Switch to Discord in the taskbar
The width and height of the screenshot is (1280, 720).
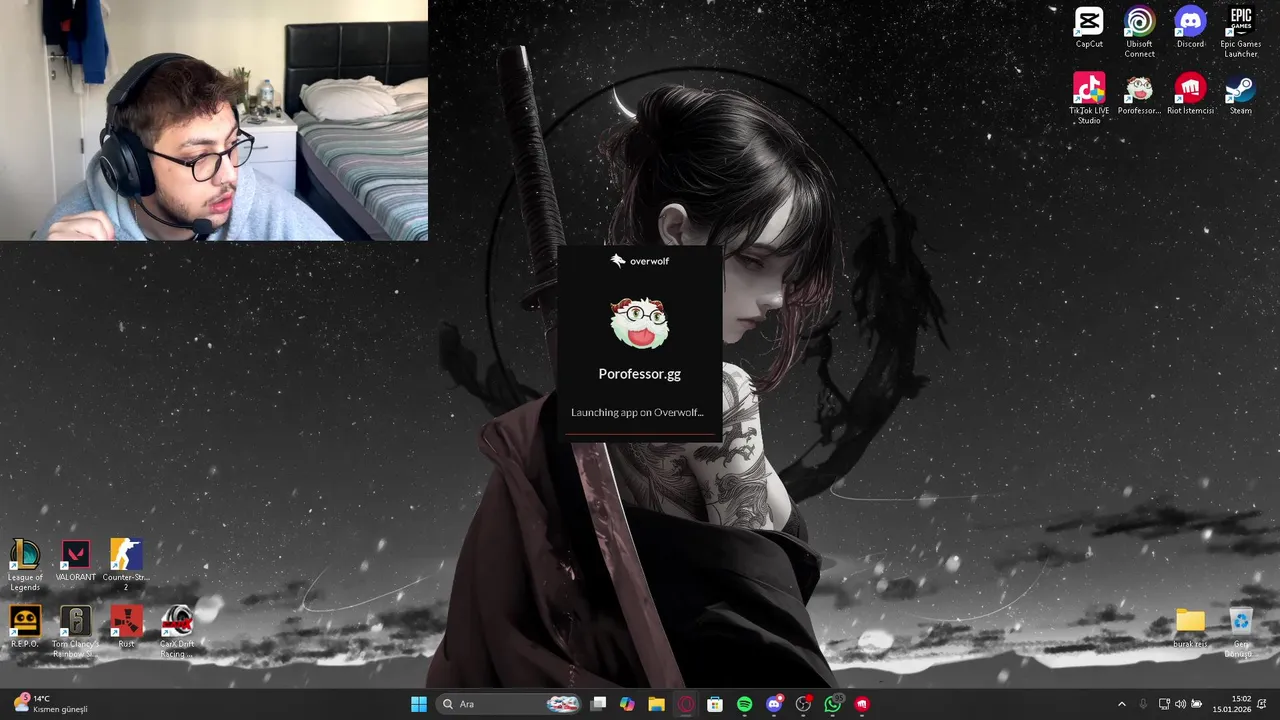click(x=774, y=704)
